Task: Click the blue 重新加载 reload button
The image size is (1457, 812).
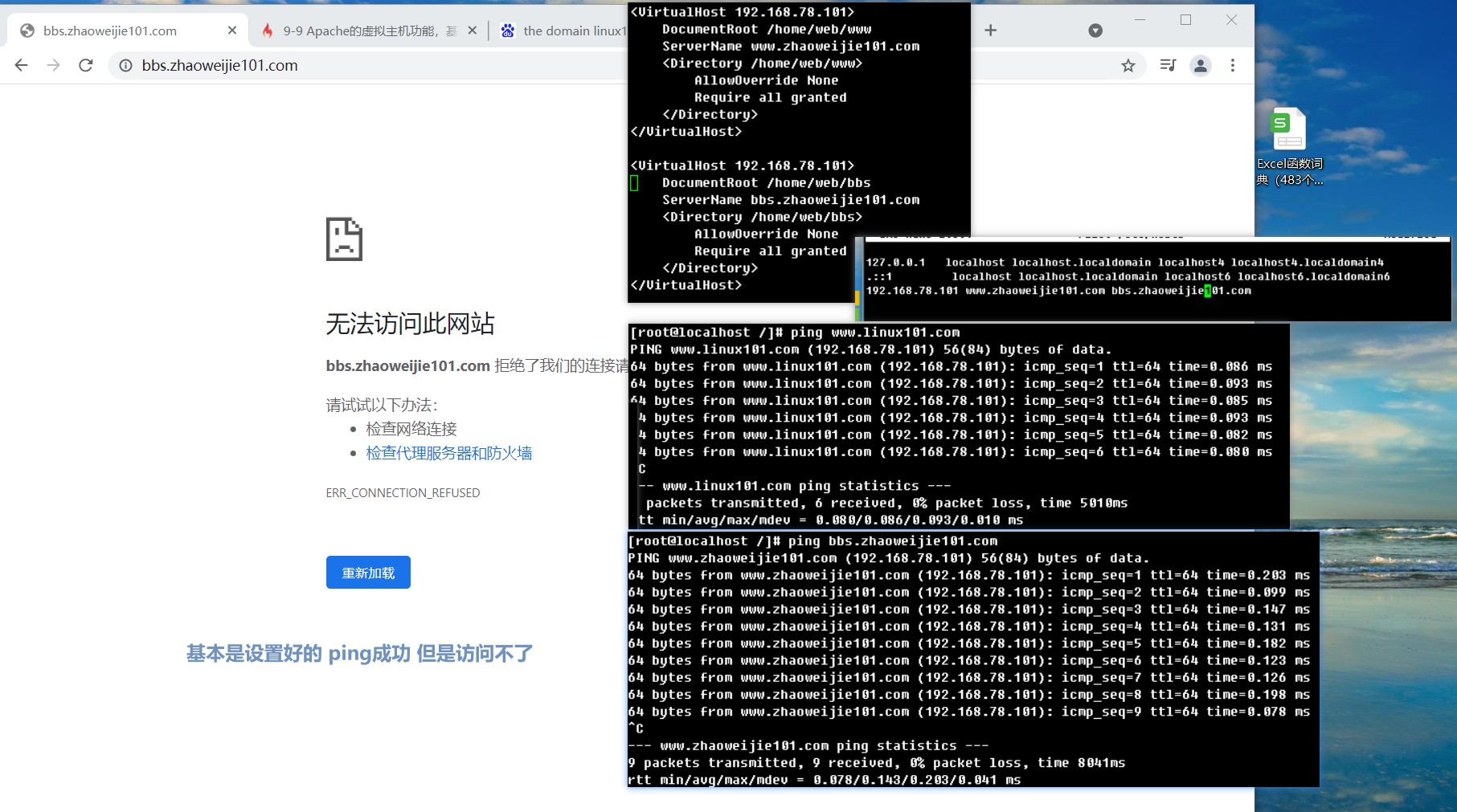Action: click(x=368, y=573)
